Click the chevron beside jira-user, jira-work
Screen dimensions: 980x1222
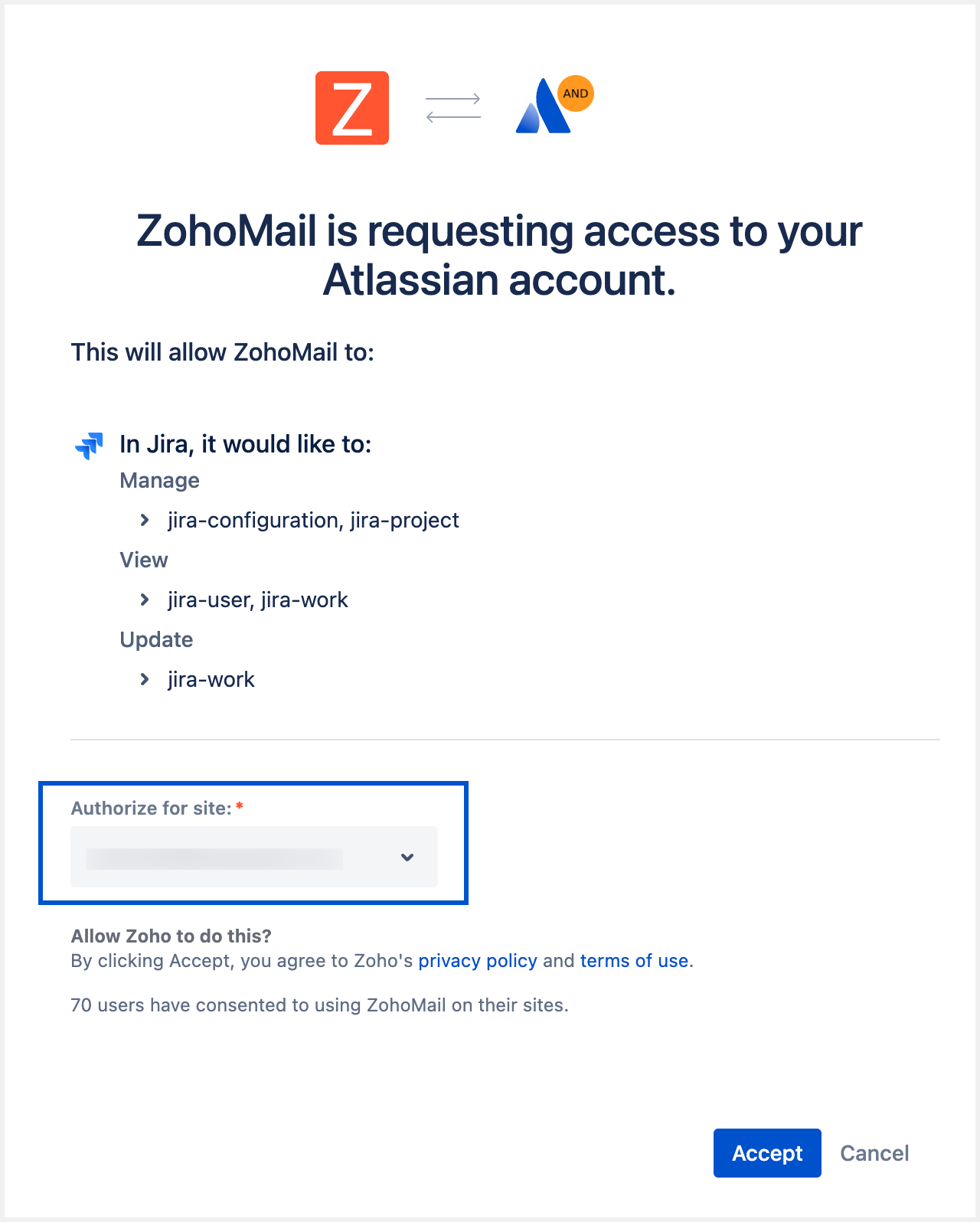point(145,600)
